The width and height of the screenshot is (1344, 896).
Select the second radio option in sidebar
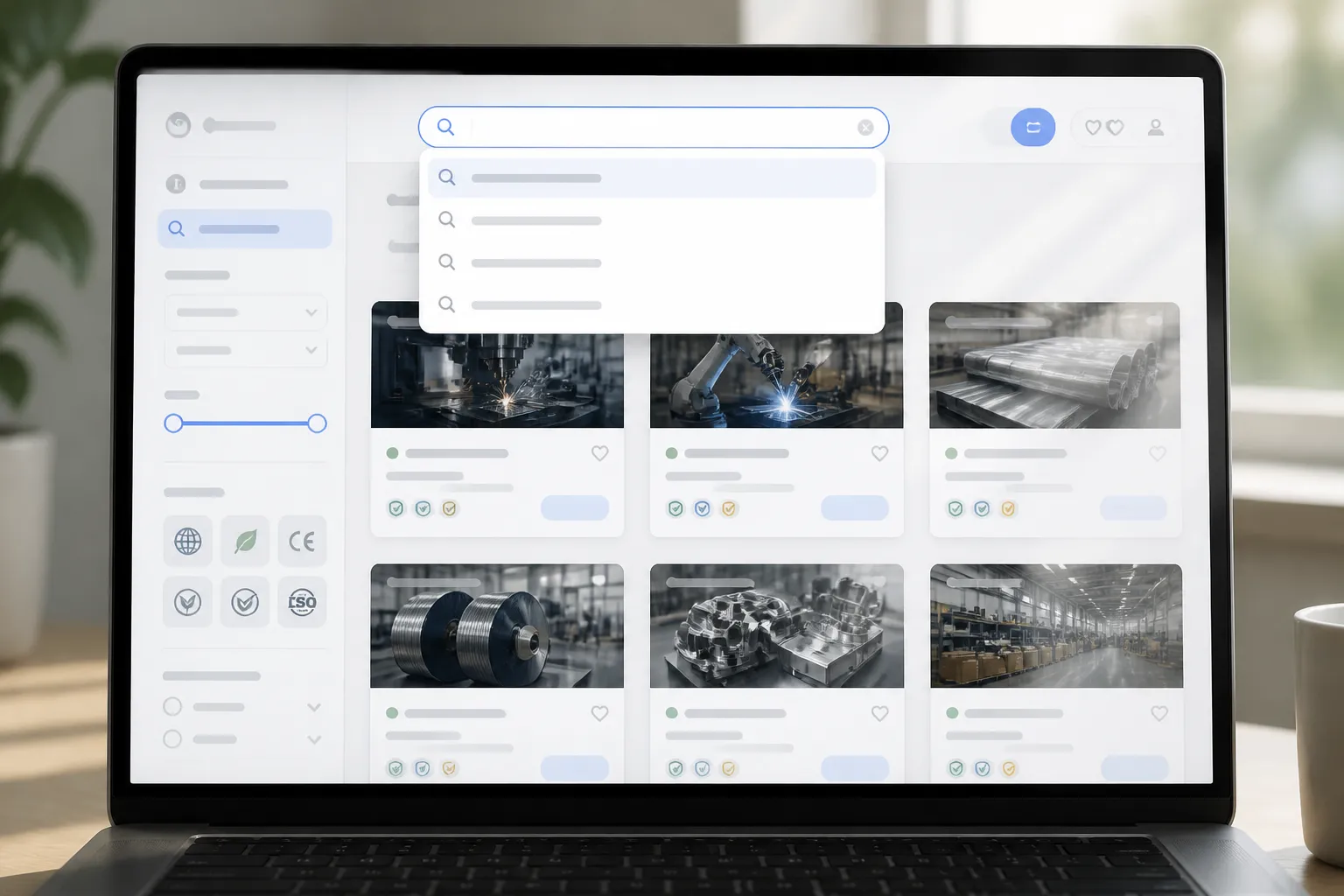[172, 738]
